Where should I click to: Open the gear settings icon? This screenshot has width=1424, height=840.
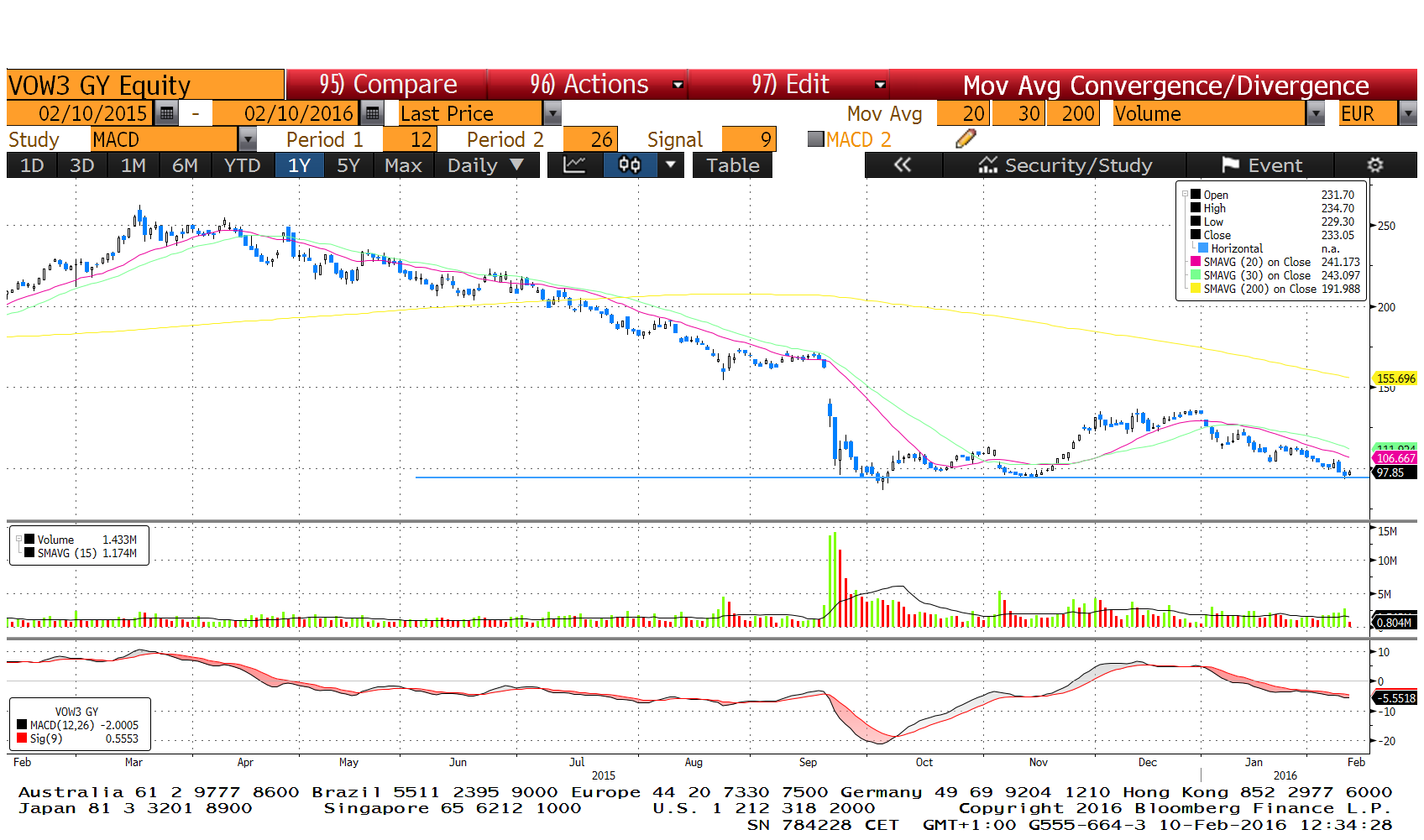1375,165
